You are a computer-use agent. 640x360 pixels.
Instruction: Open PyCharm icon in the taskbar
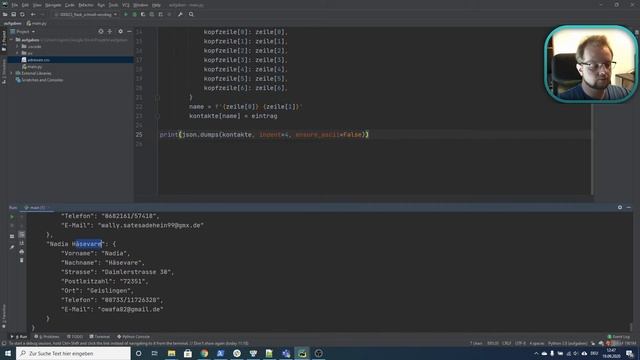pos(302,353)
